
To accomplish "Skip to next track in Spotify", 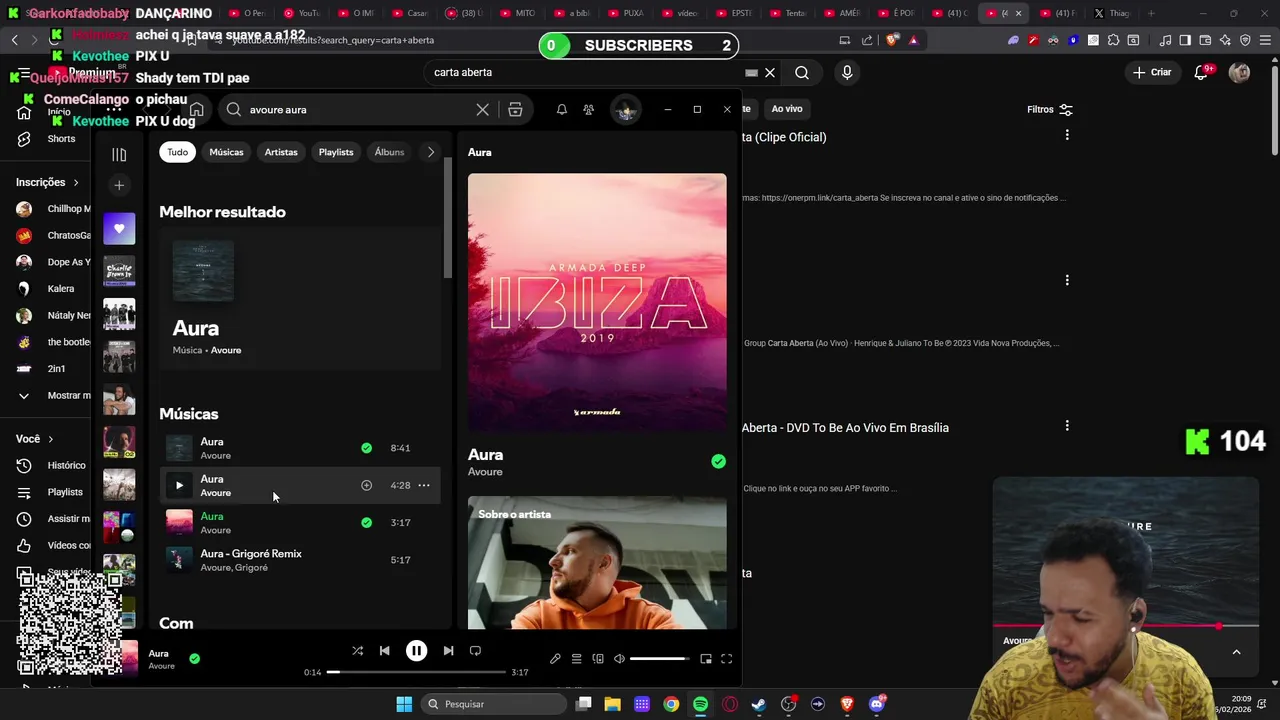I will point(448,651).
